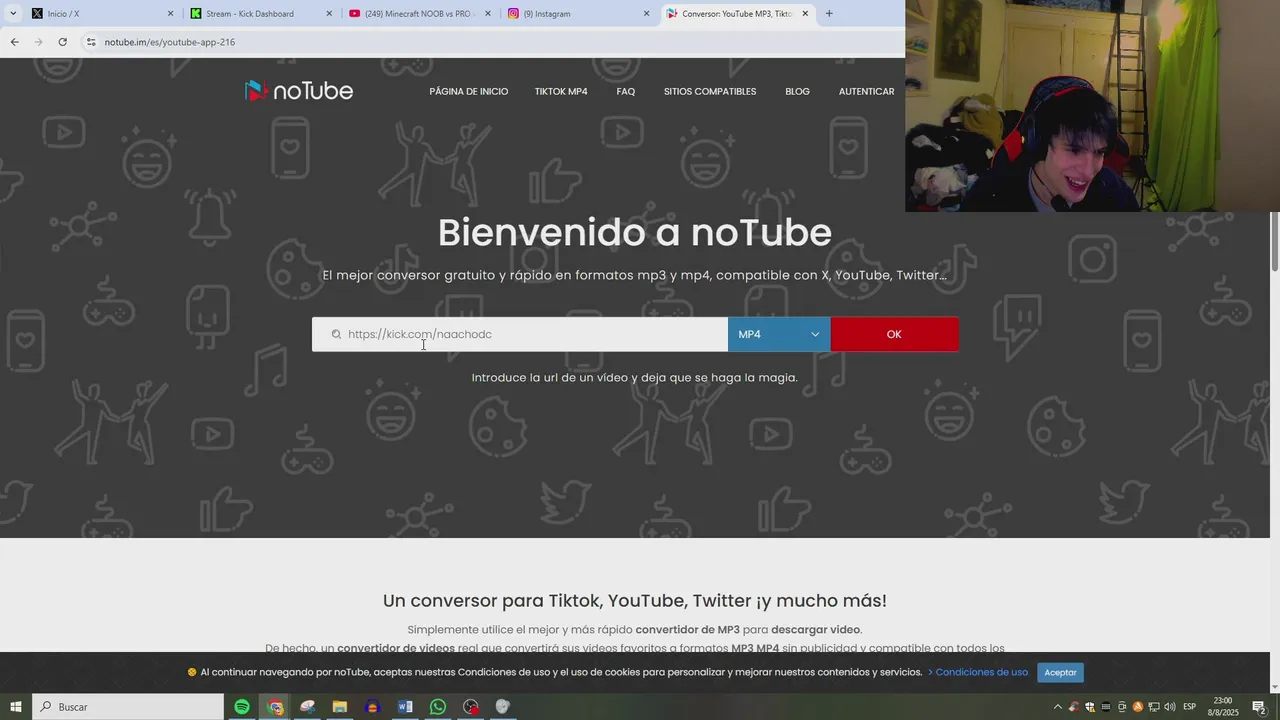Viewport: 1280px width, 720px height.
Task: Click the orange Avast tray icon
Action: (x=1137, y=707)
